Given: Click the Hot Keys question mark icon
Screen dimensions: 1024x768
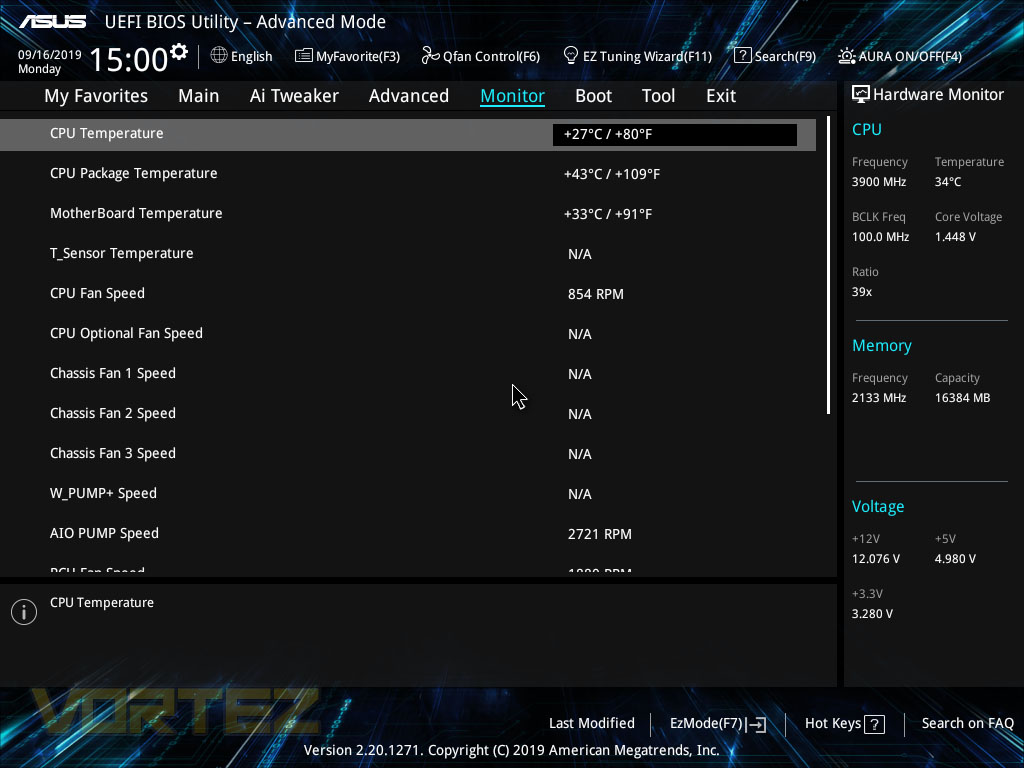Looking at the screenshot, I should point(874,724).
